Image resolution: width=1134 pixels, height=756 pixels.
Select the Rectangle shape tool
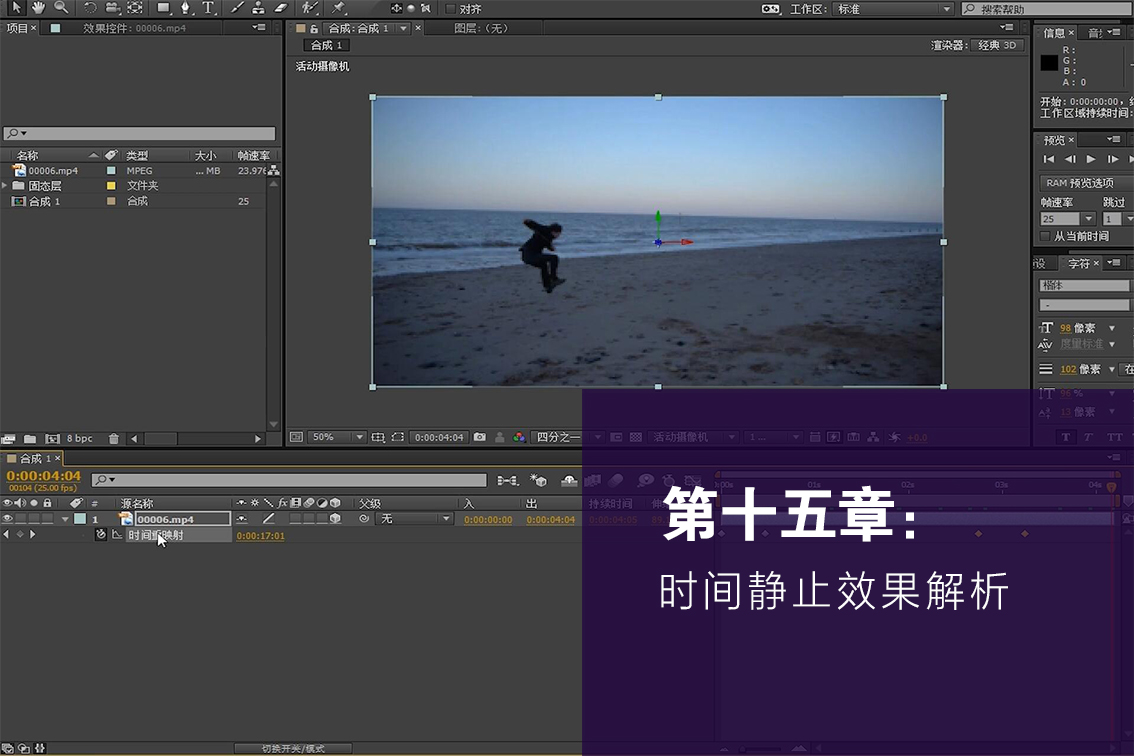pyautogui.click(x=163, y=8)
